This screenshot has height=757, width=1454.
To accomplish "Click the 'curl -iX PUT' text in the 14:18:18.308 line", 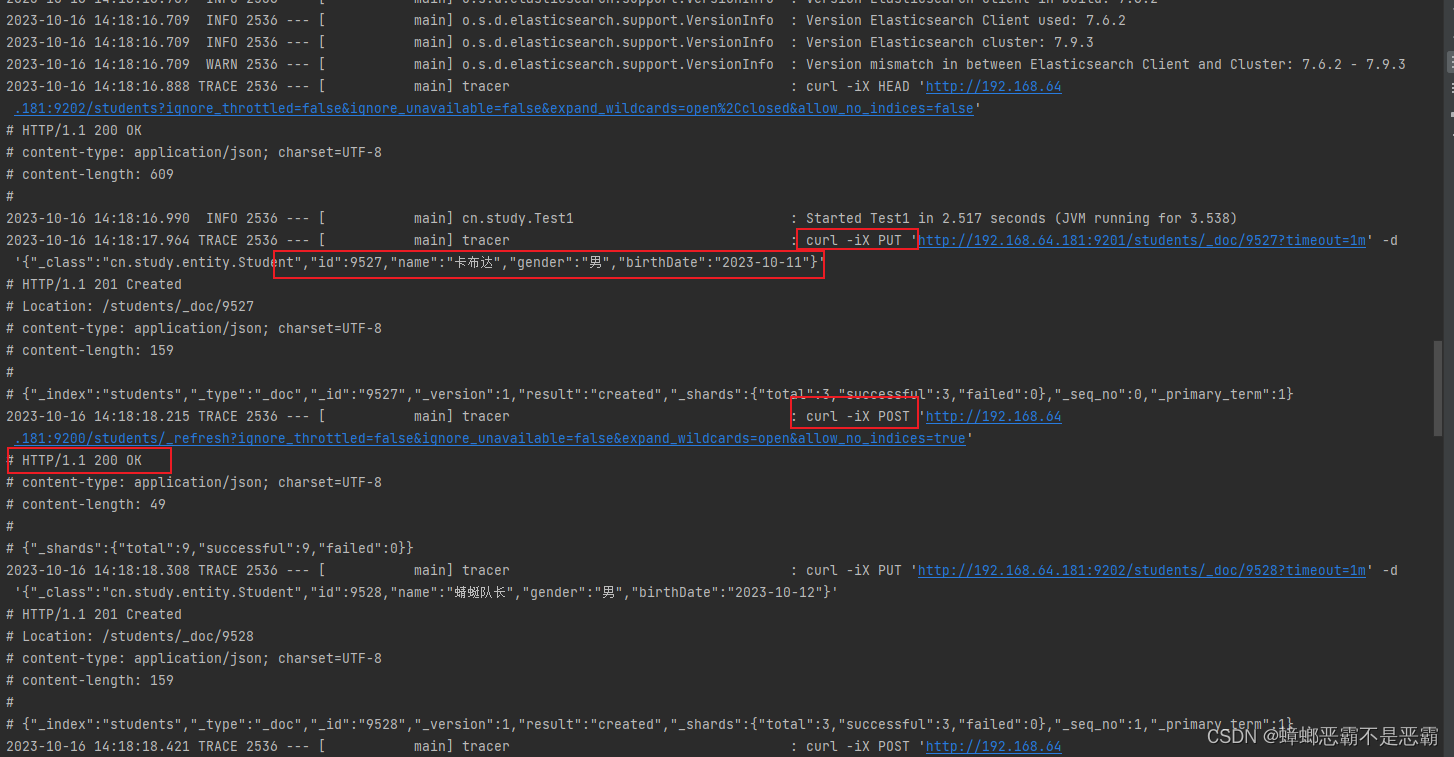I will point(854,570).
